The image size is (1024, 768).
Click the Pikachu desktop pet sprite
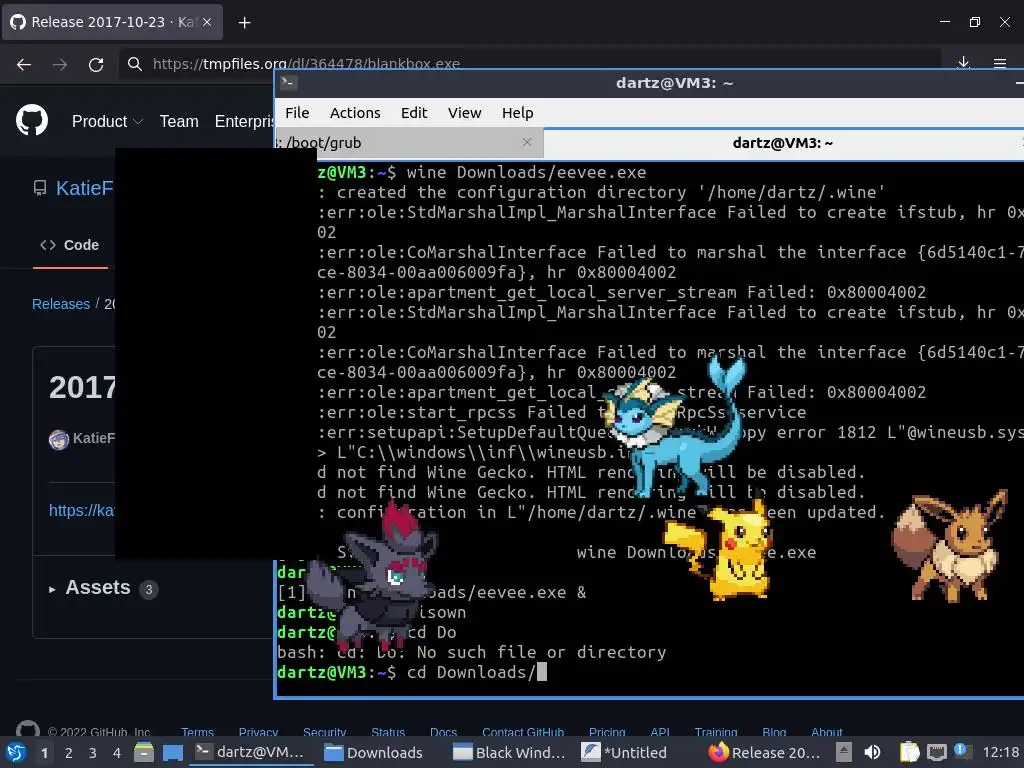point(718,551)
